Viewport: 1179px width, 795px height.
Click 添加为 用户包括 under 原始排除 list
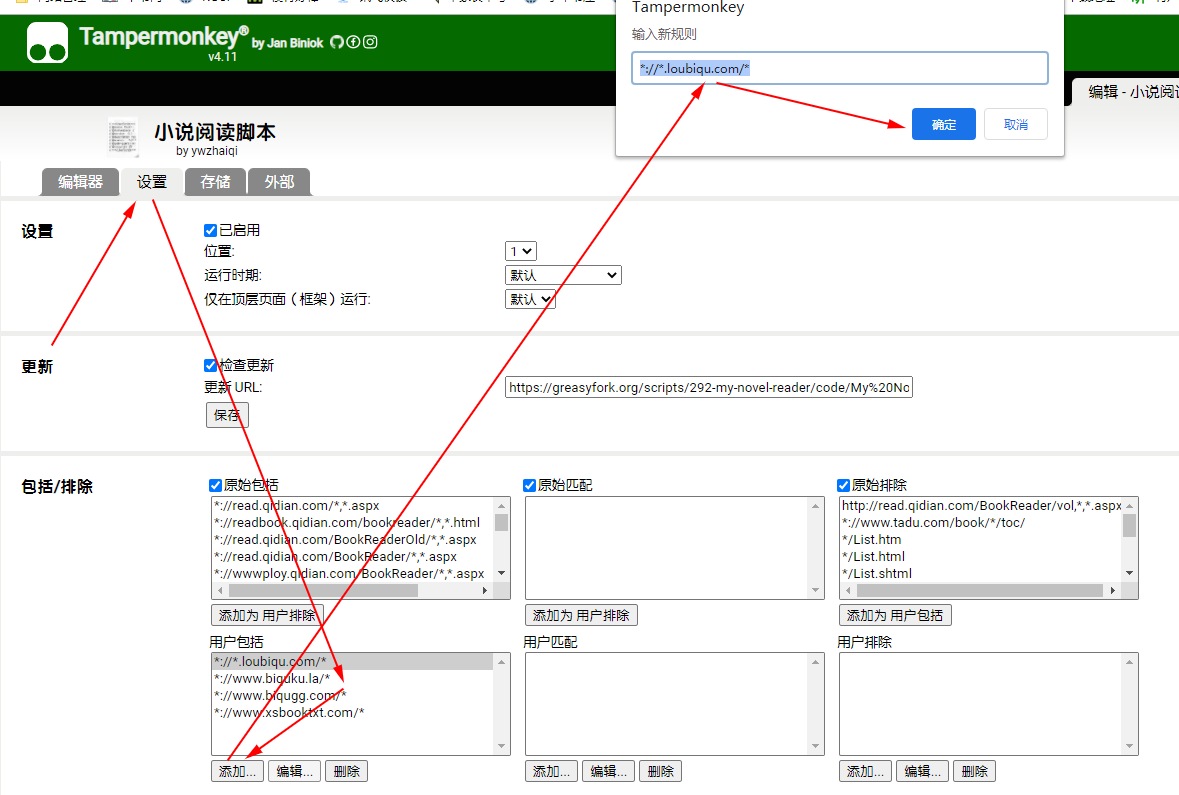tap(896, 615)
